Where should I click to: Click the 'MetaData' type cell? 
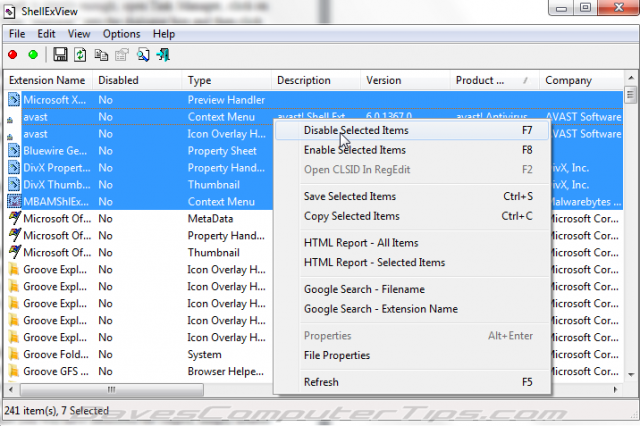[210, 219]
